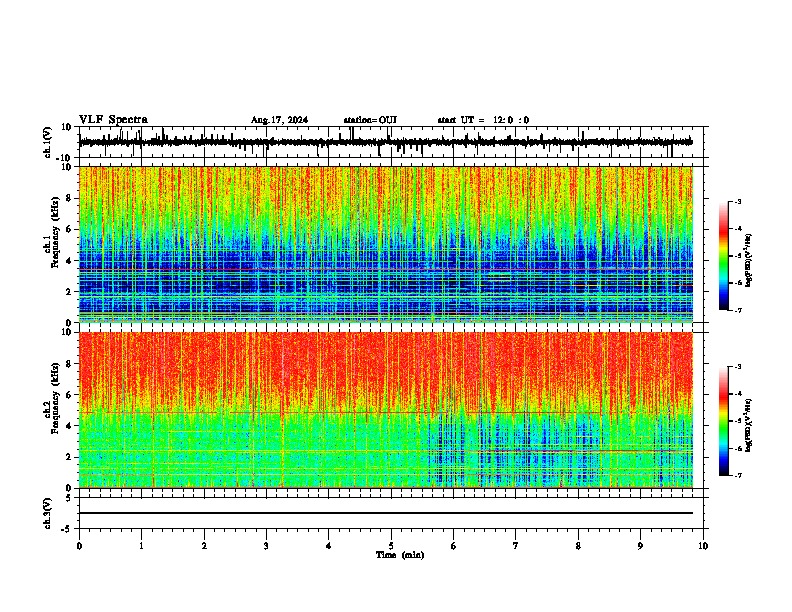Click the "Time (min)" axis label

[400, 555]
